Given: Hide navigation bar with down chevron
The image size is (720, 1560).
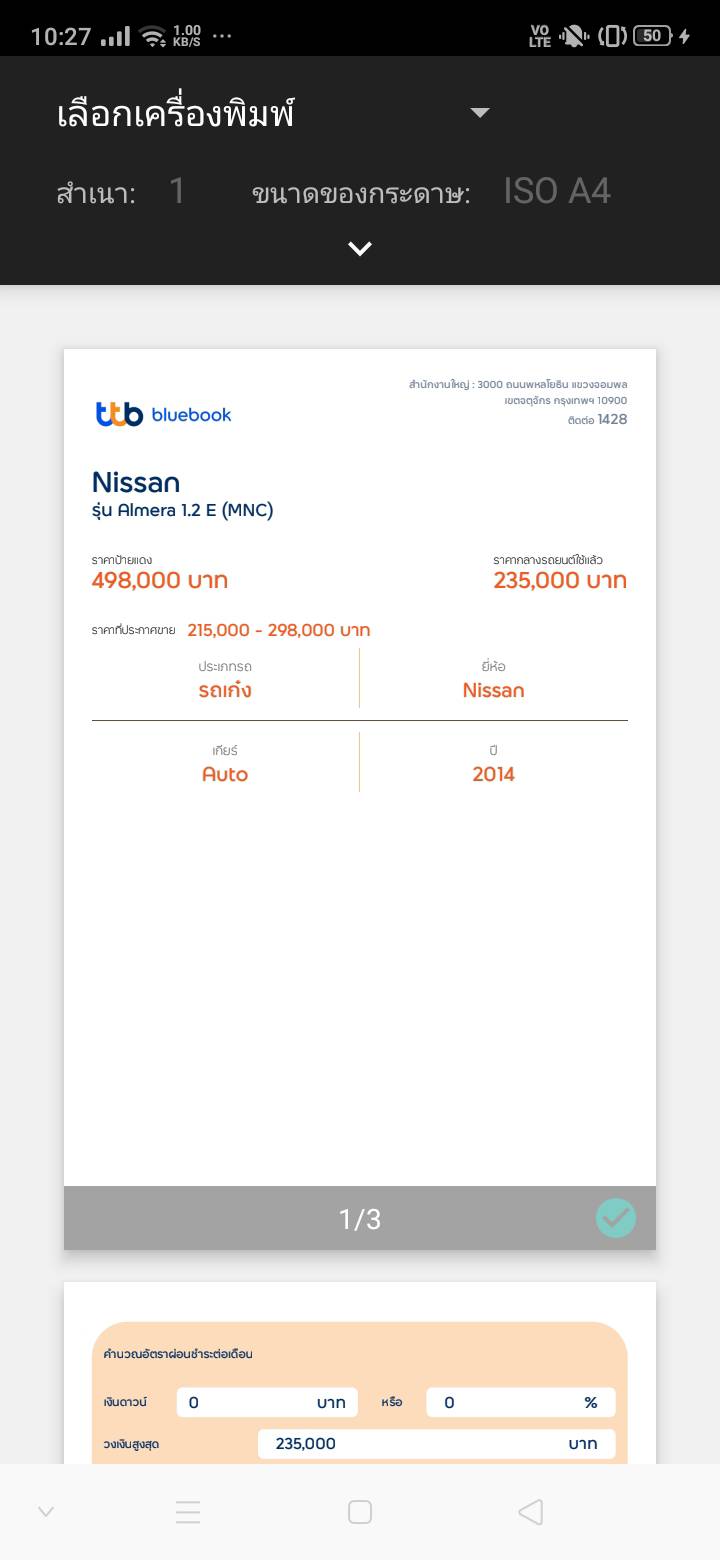Looking at the screenshot, I should 46,1512.
